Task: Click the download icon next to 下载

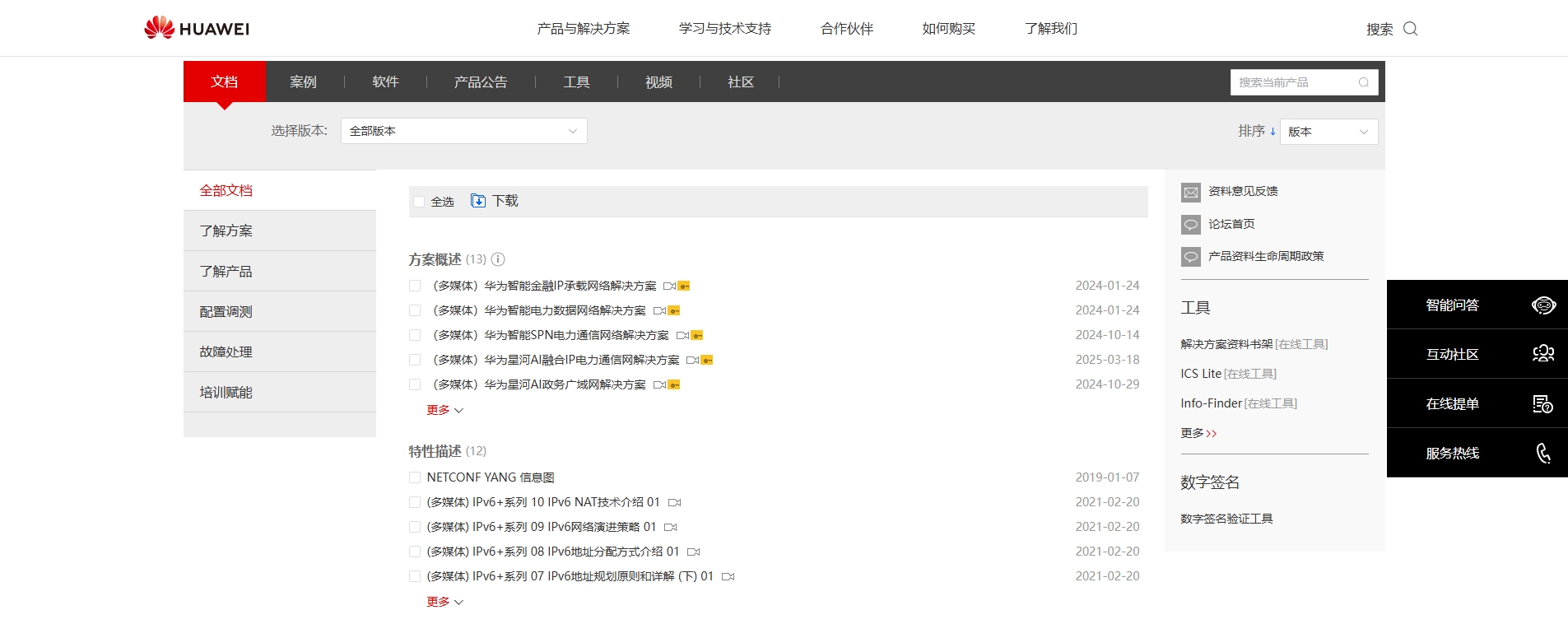Action: tap(478, 201)
